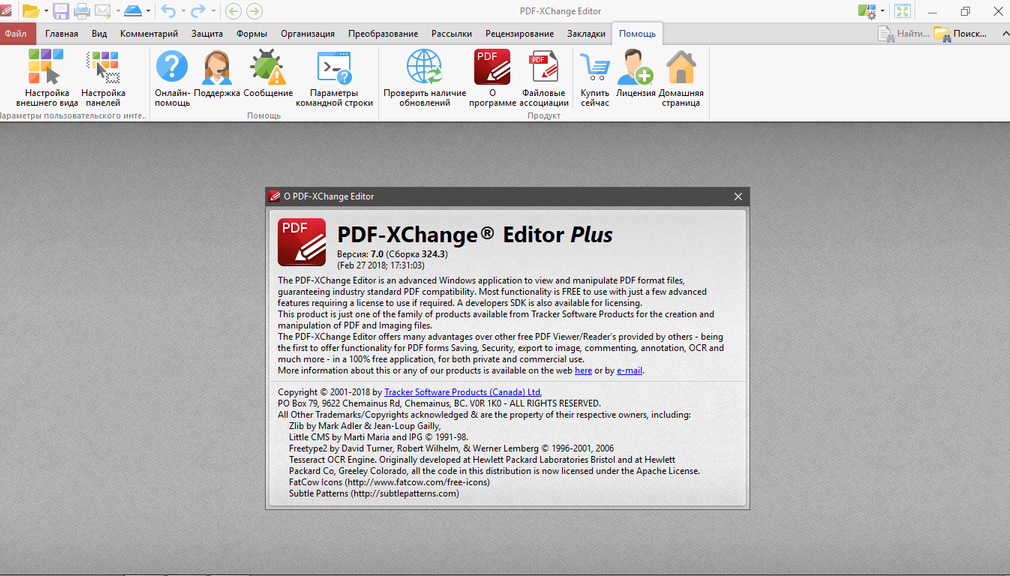Click the О программе ribbon icon
Image resolution: width=1010 pixels, height=576 pixels.
[492, 78]
